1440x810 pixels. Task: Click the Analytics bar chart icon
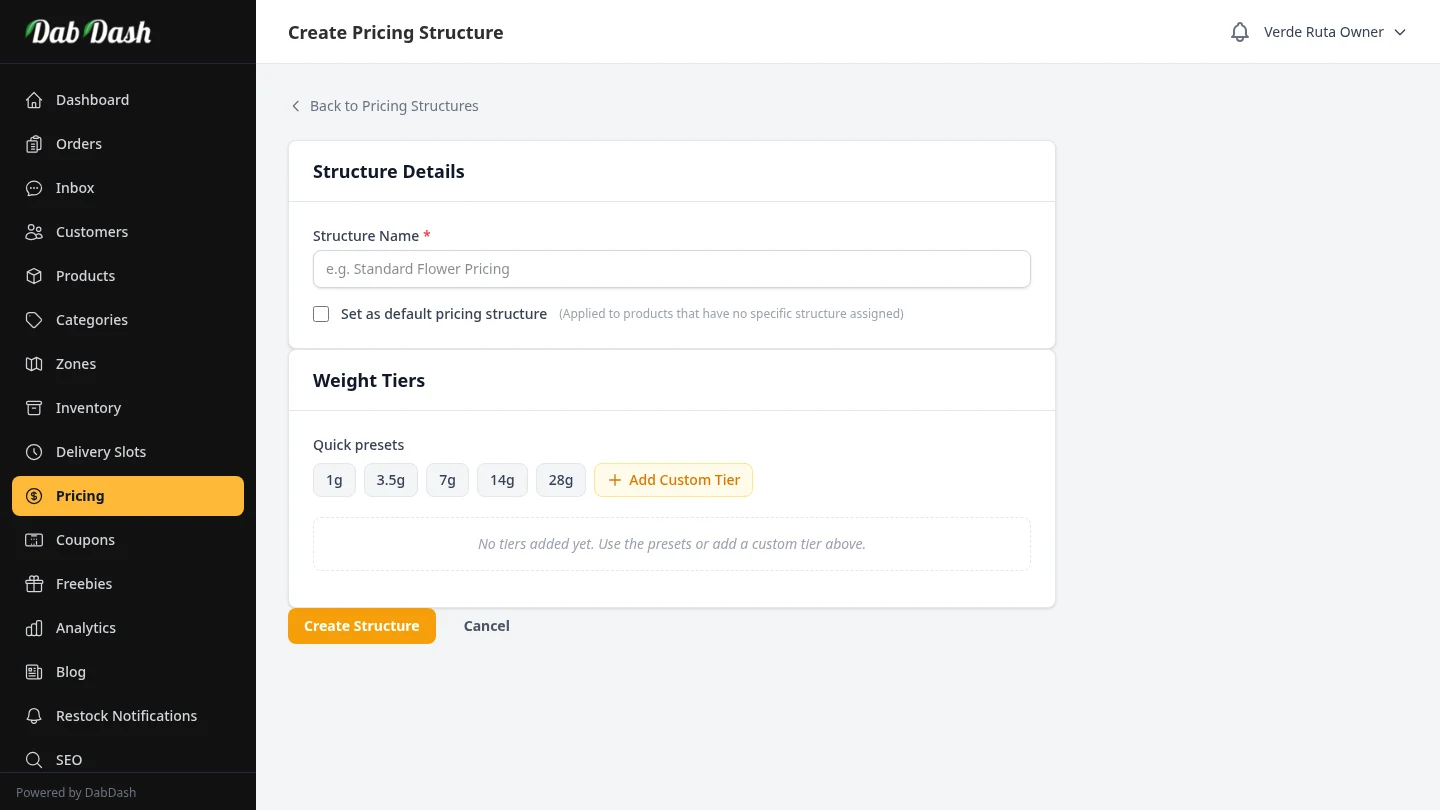34,628
